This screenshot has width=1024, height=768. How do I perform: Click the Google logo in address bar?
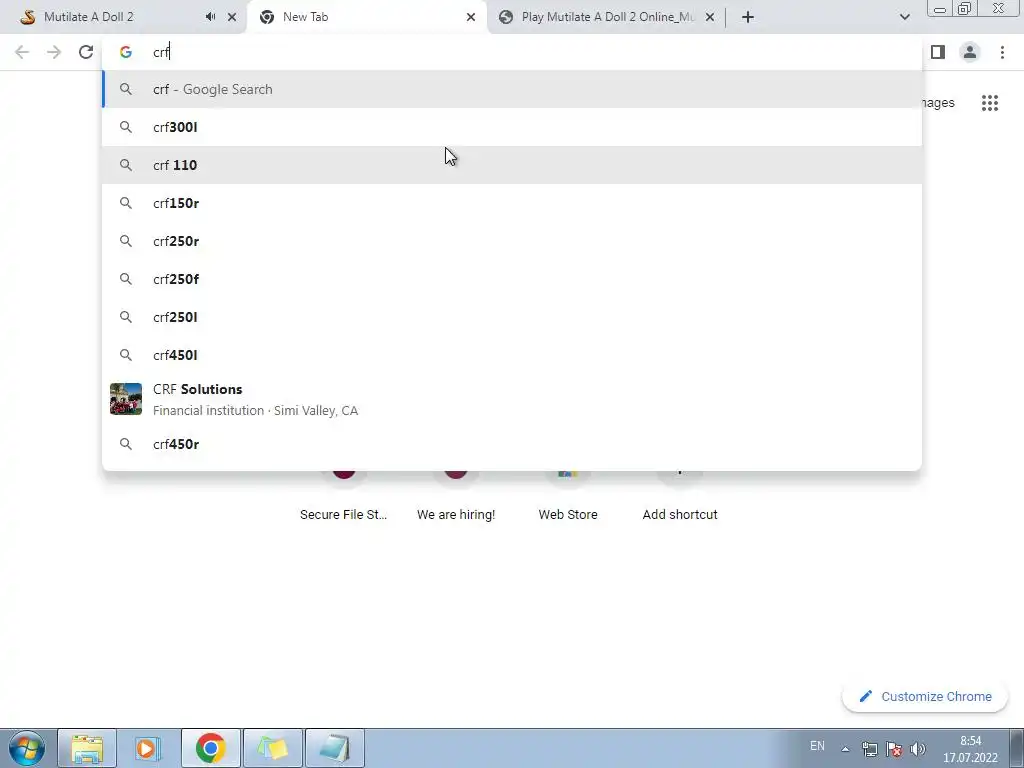[x=125, y=52]
